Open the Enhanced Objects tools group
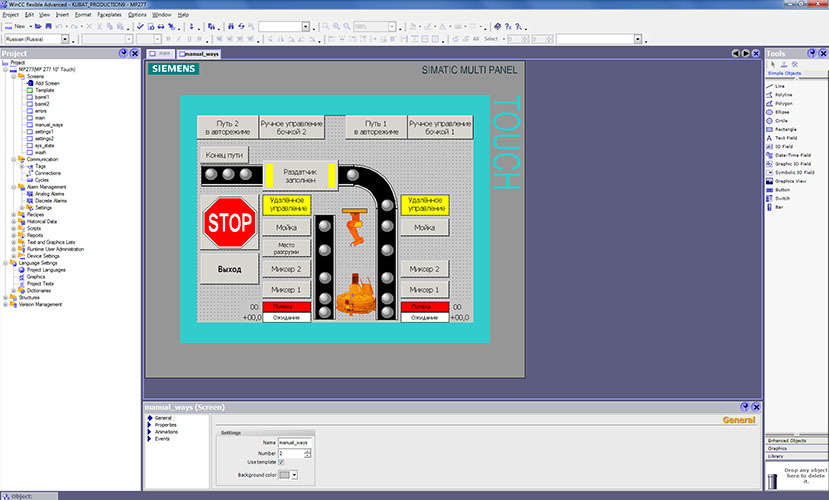 [x=796, y=440]
